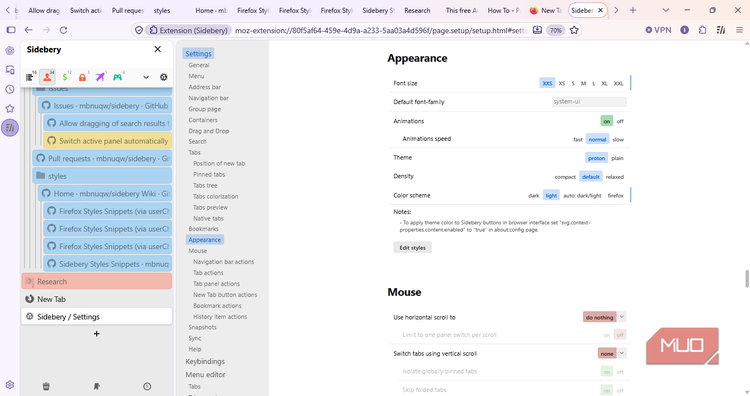Click the Edit styles button
Viewport: 750px width, 396px height.
tap(412, 248)
